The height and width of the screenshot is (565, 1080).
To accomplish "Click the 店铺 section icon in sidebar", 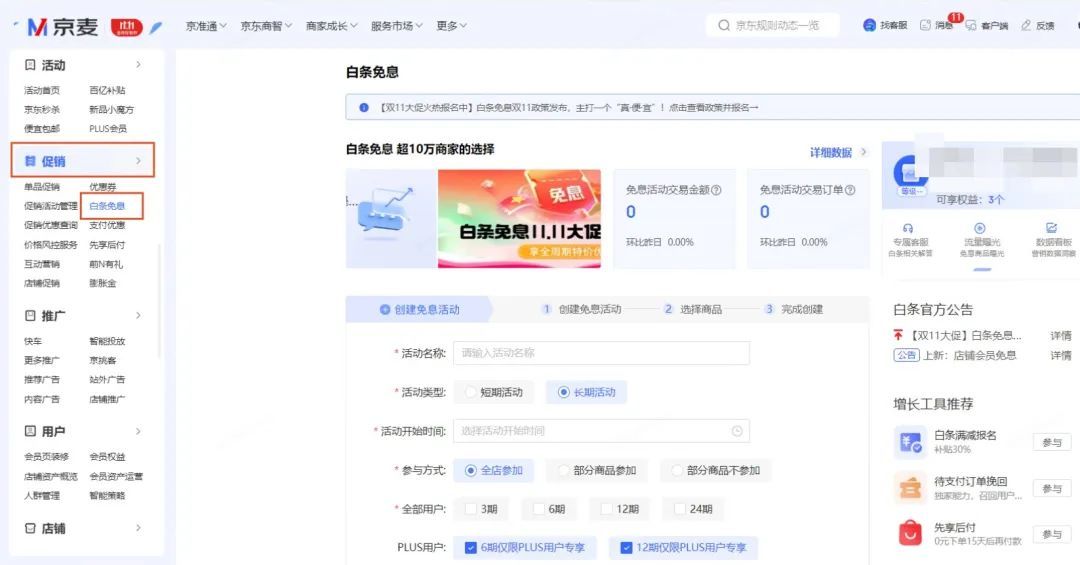I will [30, 528].
